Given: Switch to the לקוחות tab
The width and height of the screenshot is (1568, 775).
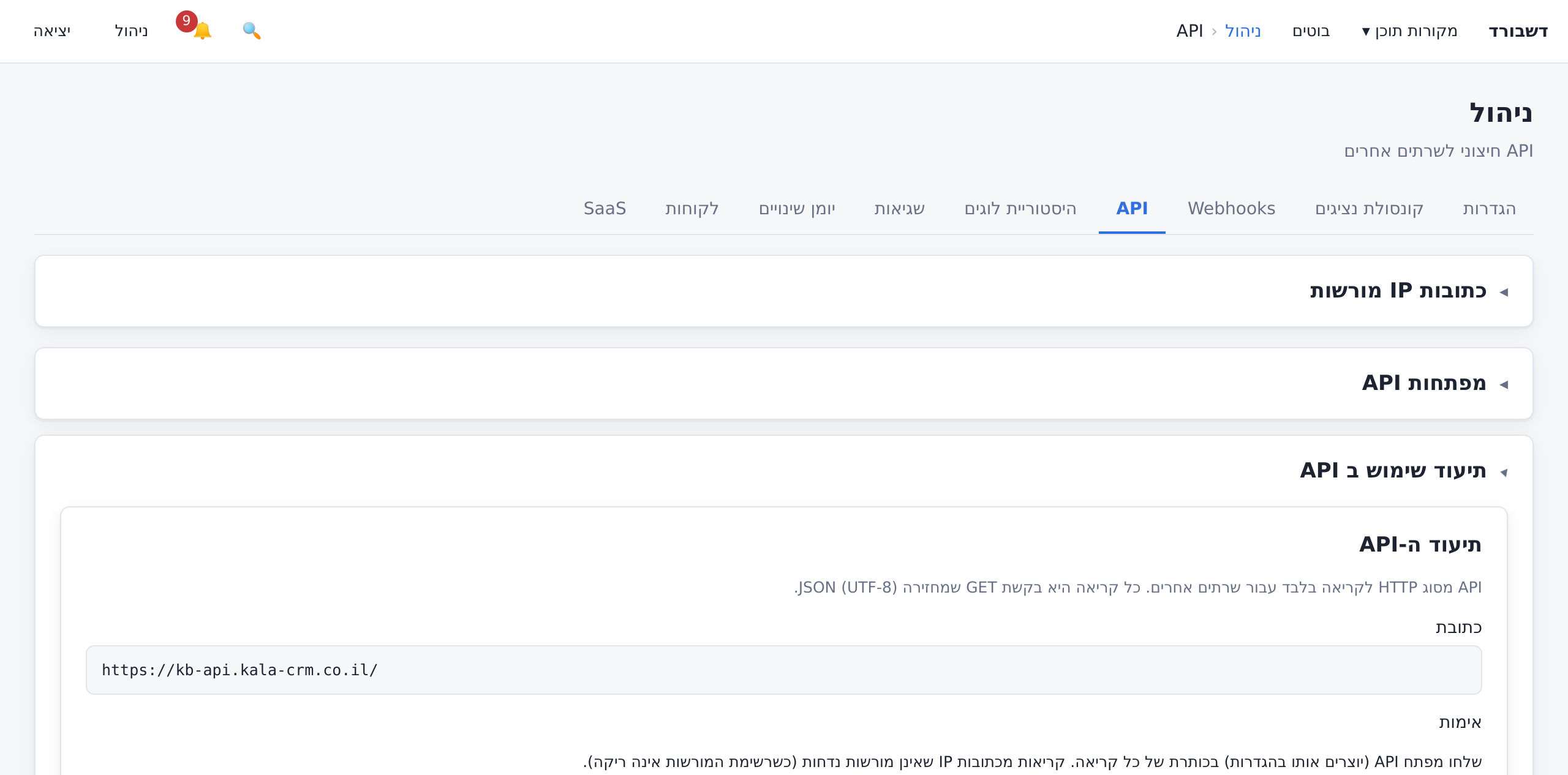Looking at the screenshot, I should point(692,209).
